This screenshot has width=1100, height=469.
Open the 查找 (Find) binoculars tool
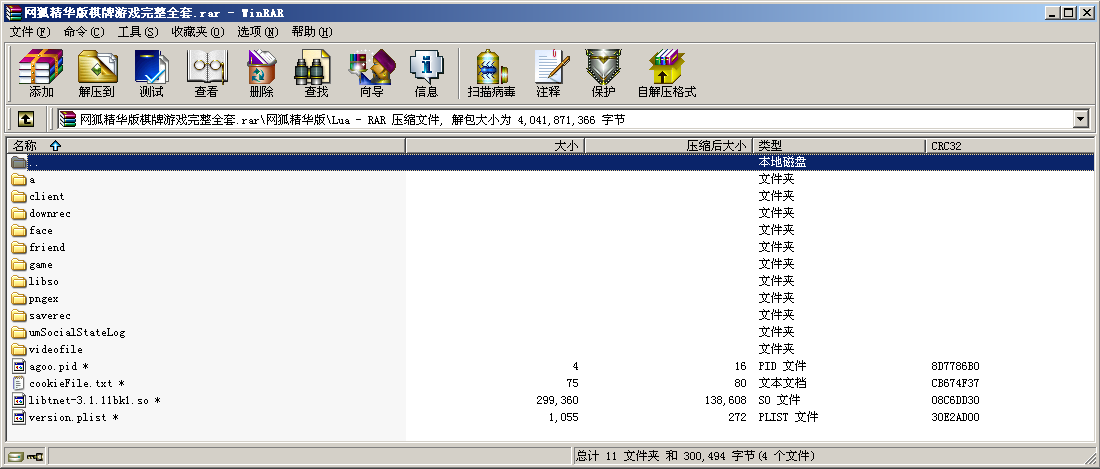coord(316,73)
